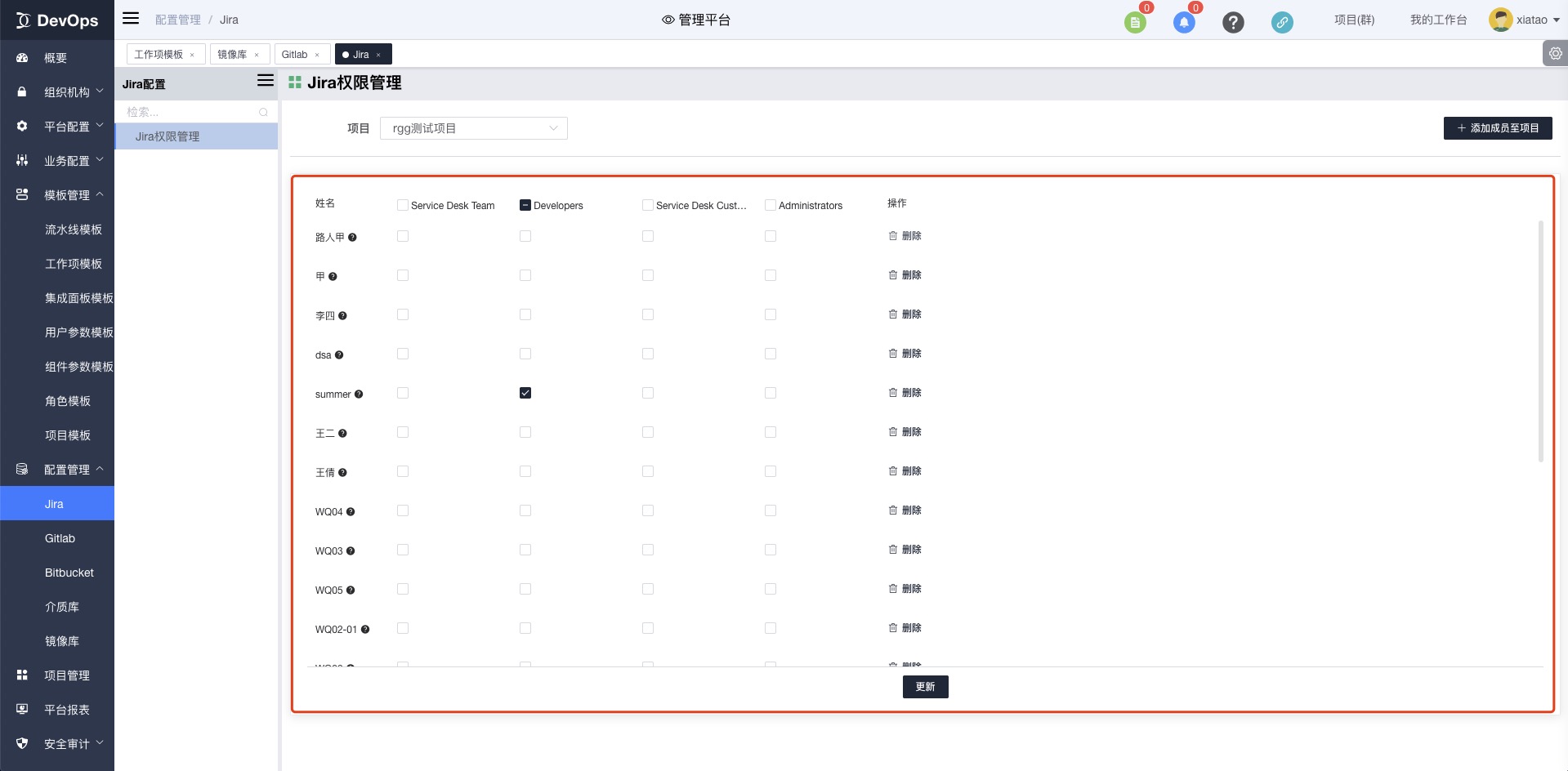This screenshot has width=1568, height=771.
Task: Expand 平台配置 in the sidebar
Action: (57, 126)
